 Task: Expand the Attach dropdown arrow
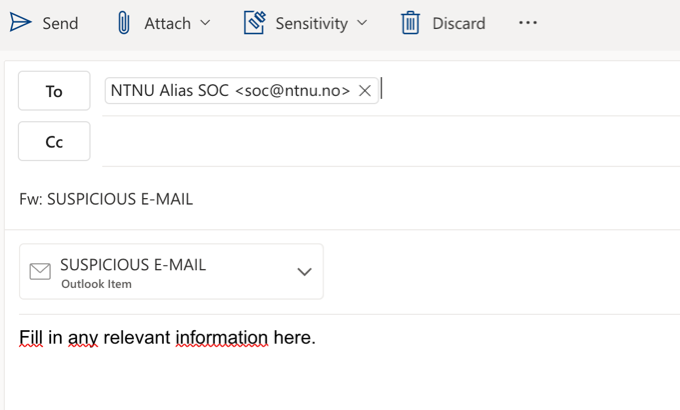coord(205,23)
